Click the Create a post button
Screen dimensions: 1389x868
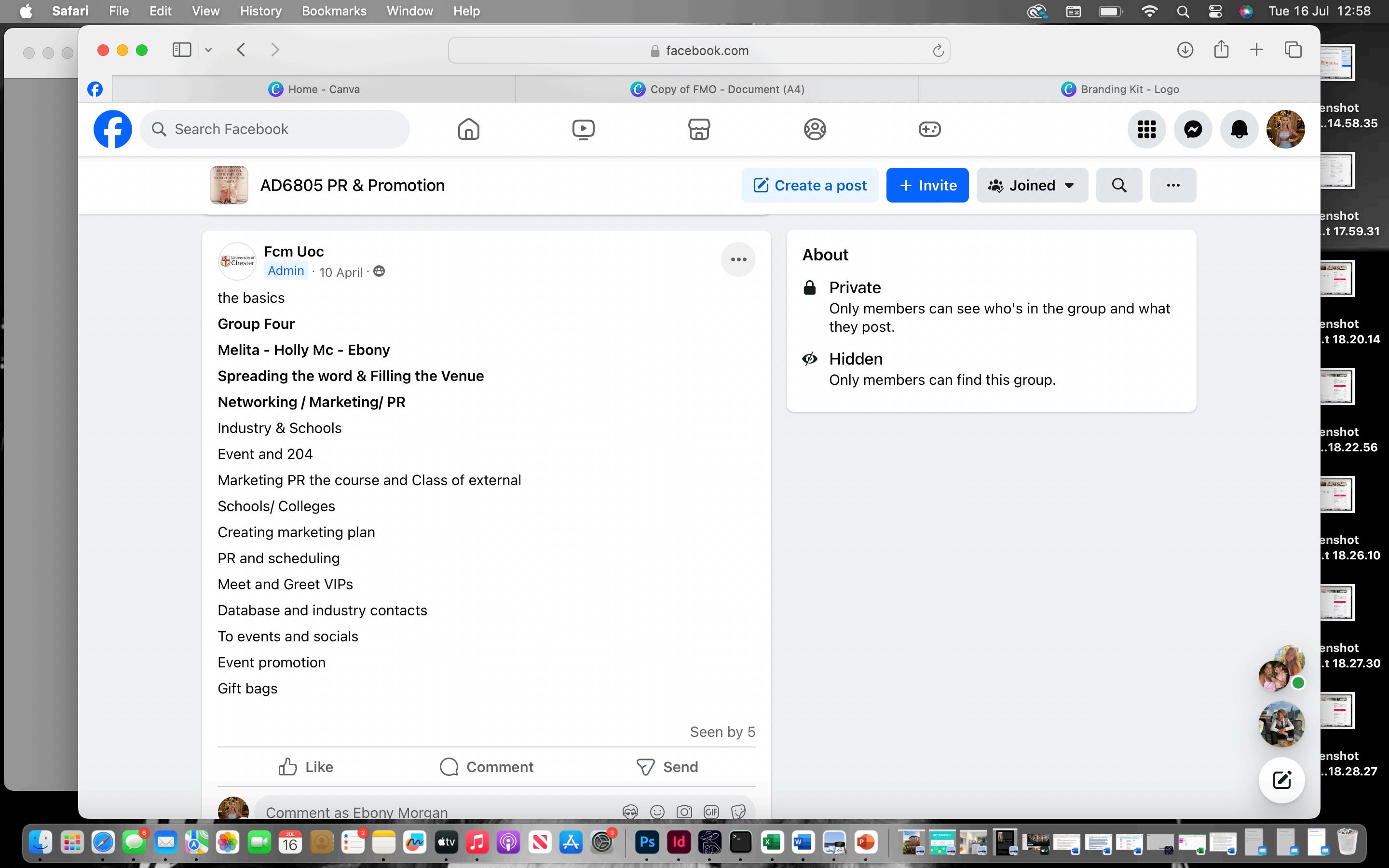tap(809, 186)
